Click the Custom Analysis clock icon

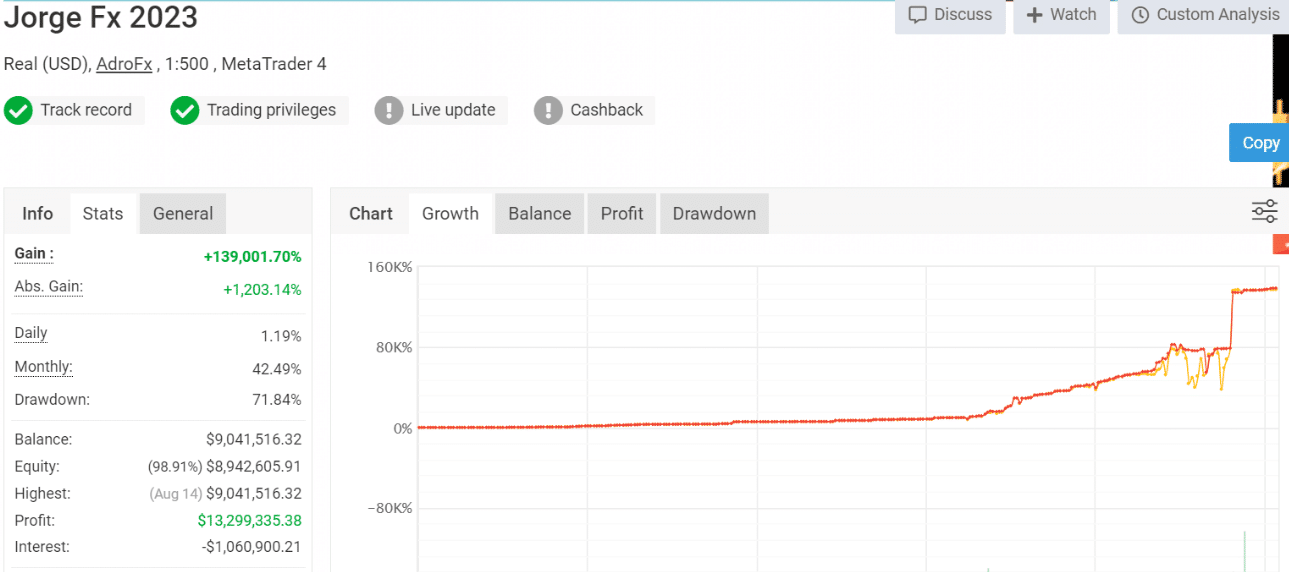pos(1140,15)
